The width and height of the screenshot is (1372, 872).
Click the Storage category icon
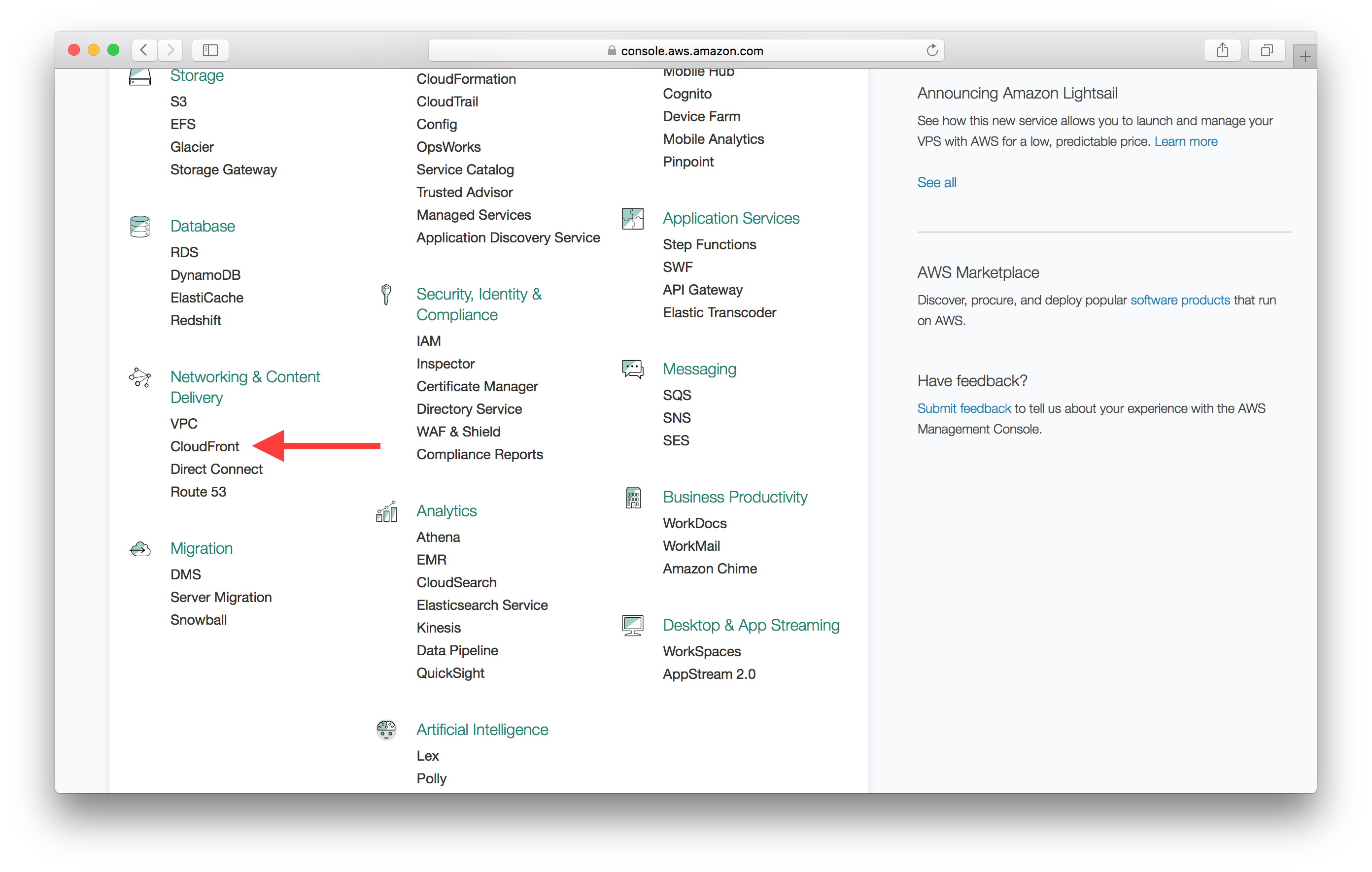tap(139, 76)
